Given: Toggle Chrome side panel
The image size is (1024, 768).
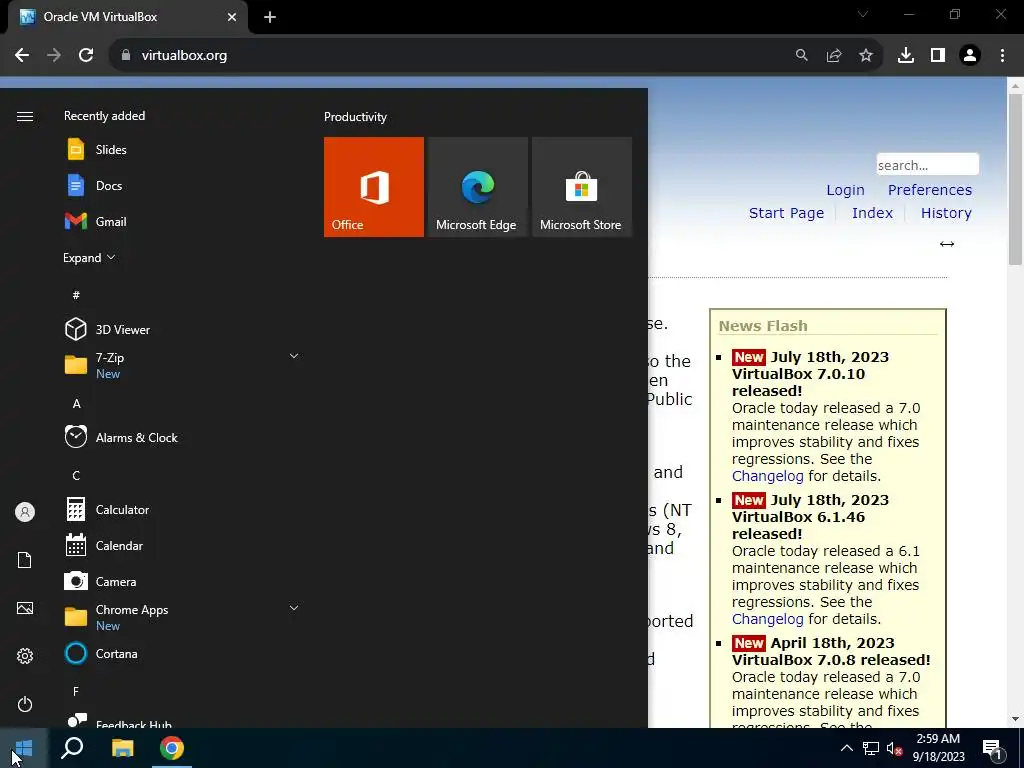Looking at the screenshot, I should (938, 56).
